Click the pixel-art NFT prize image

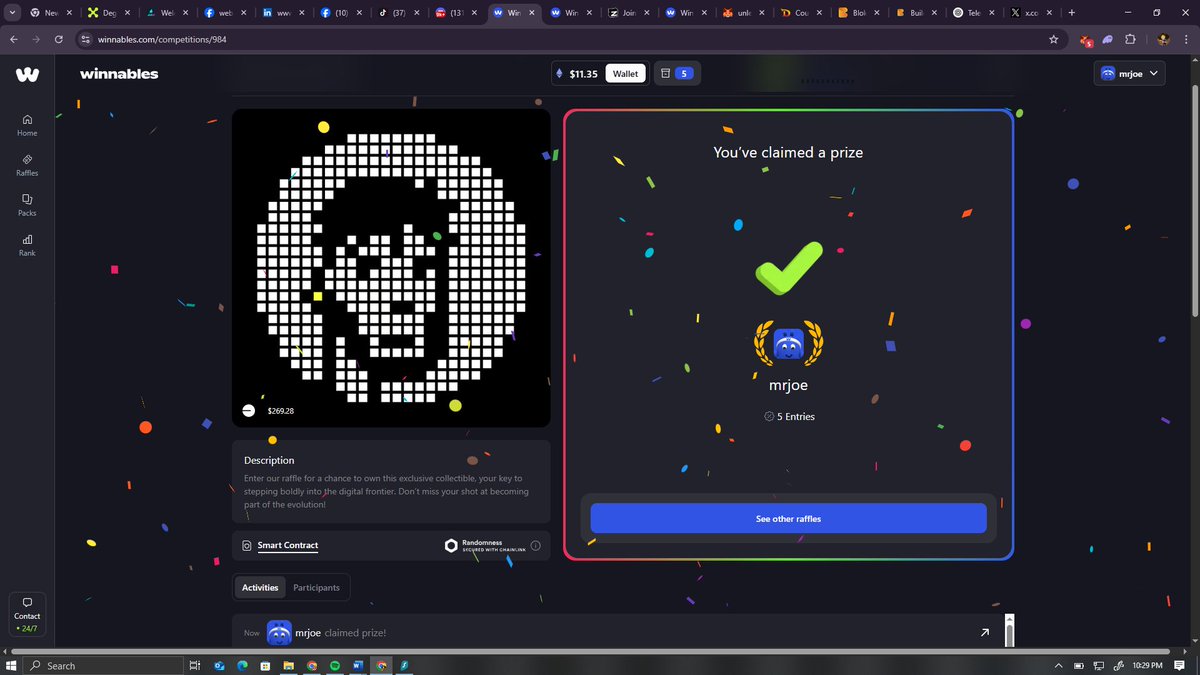point(391,268)
